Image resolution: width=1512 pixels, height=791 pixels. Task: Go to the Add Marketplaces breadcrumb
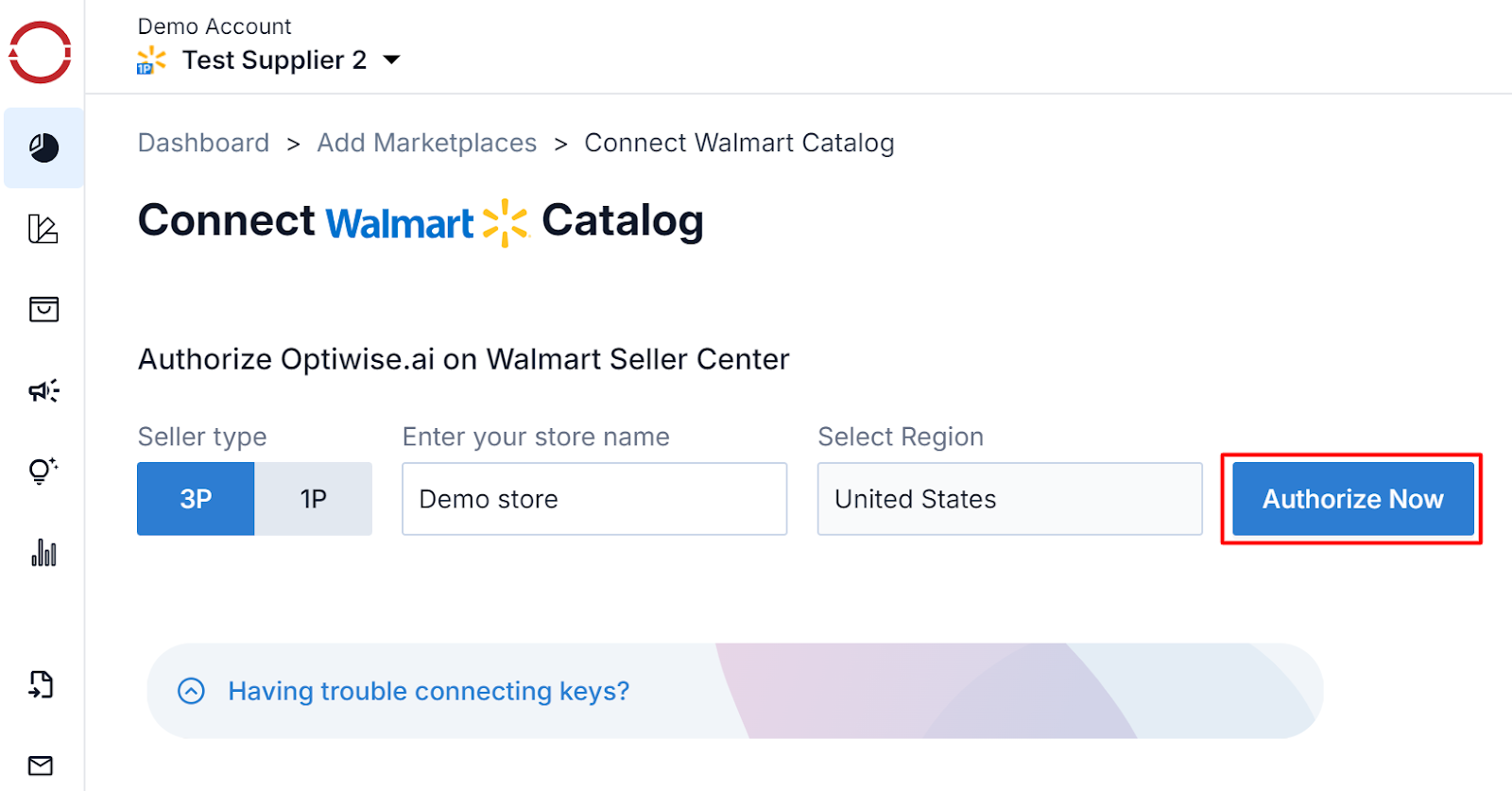click(426, 143)
